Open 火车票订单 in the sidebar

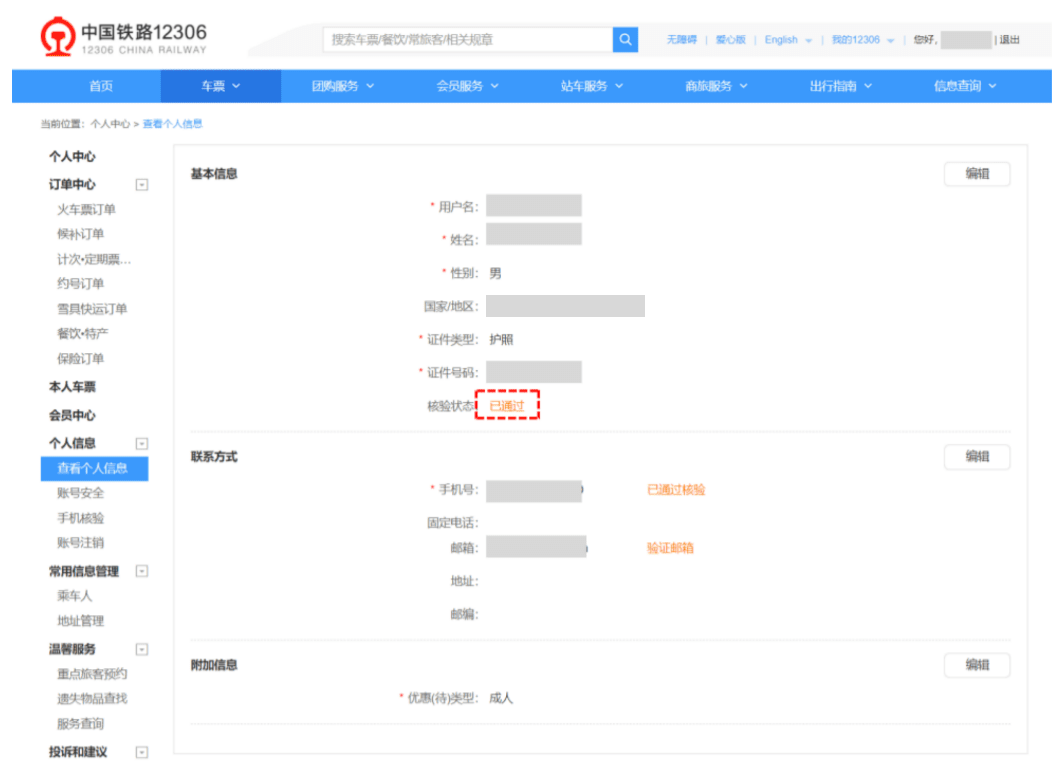click(x=86, y=210)
